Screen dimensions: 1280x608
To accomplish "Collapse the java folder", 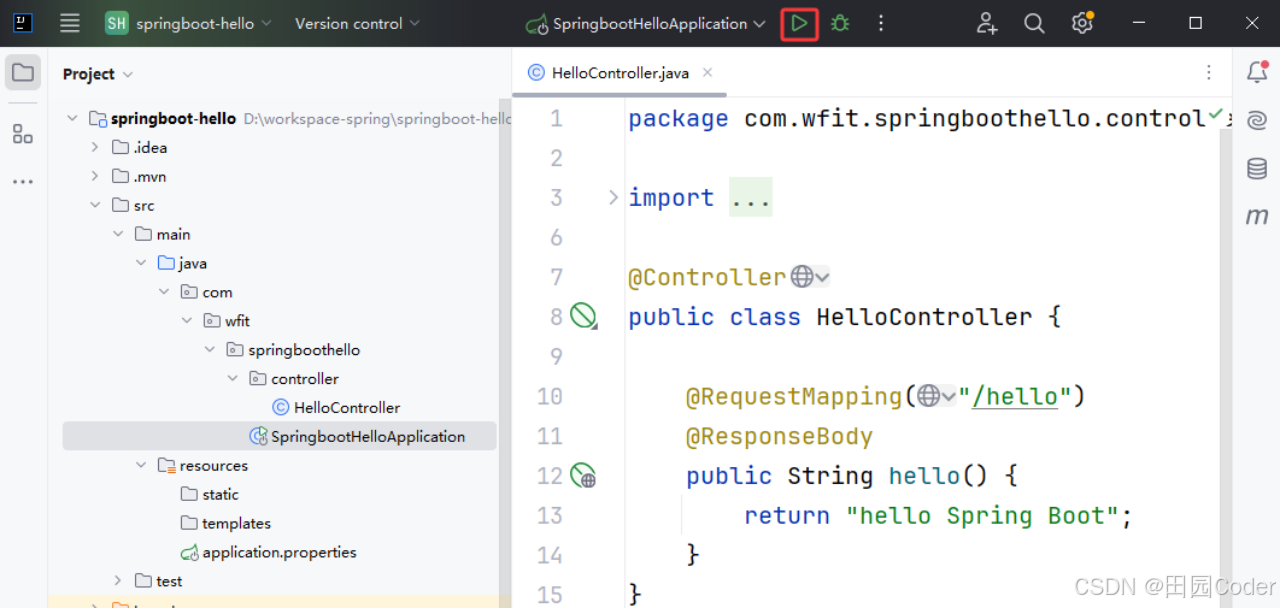I will 141,263.
